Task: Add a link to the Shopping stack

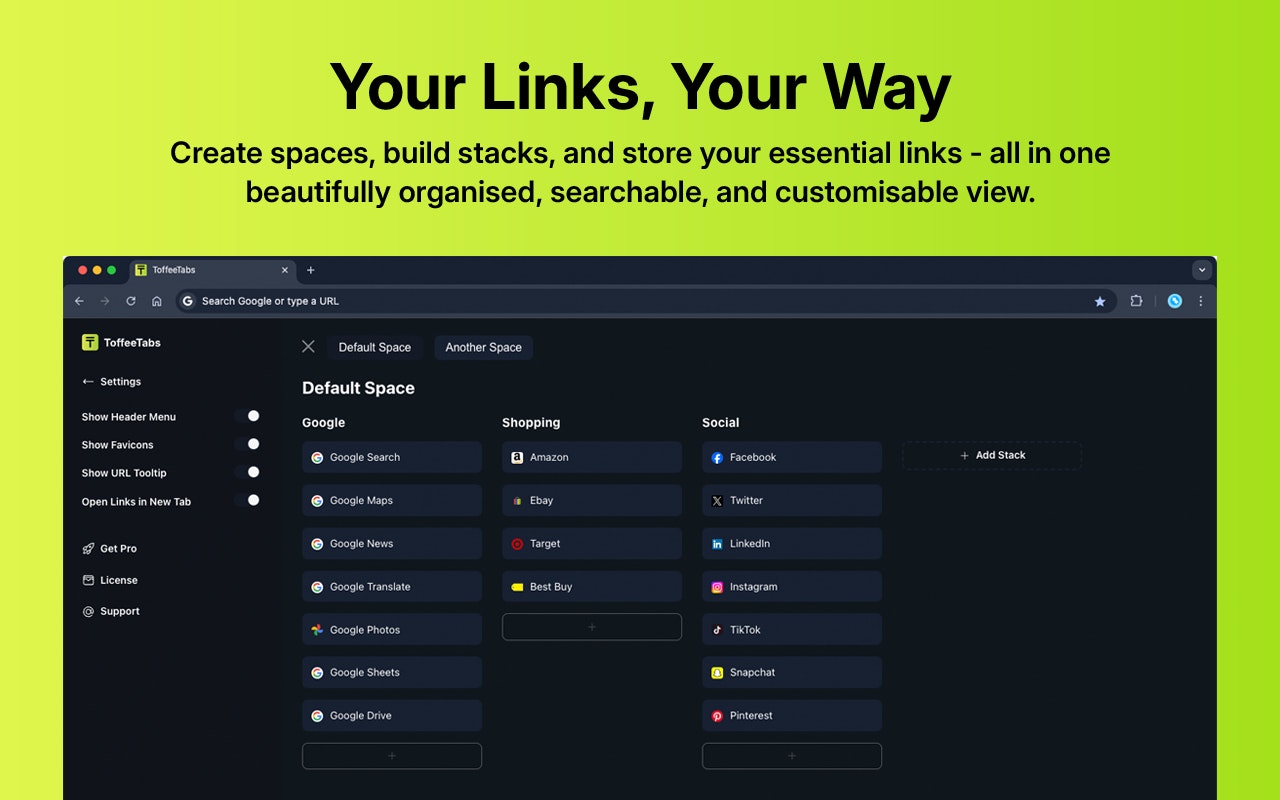Action: [592, 627]
